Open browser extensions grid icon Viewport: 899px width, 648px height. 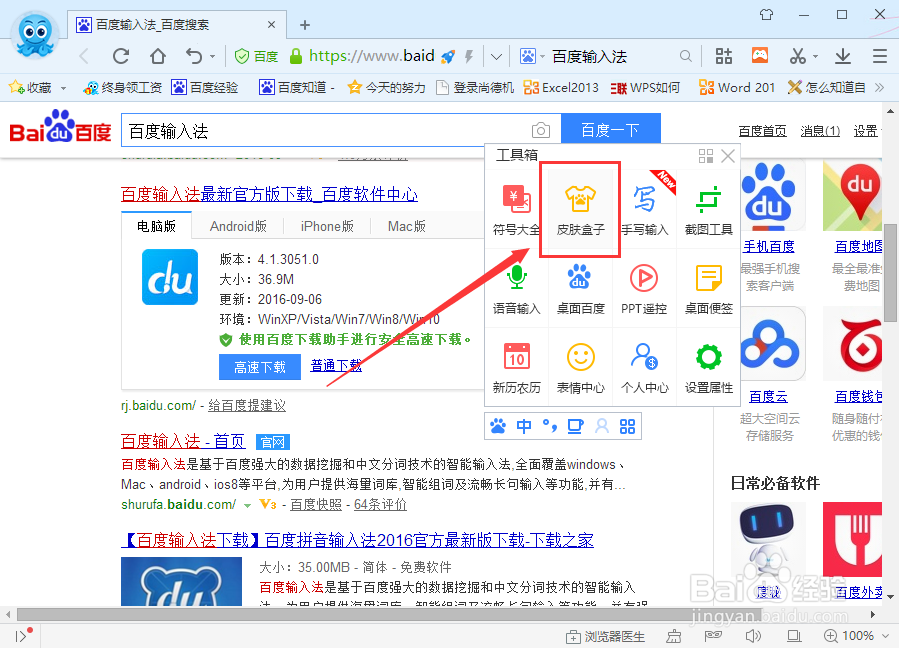pyautogui.click(x=724, y=56)
